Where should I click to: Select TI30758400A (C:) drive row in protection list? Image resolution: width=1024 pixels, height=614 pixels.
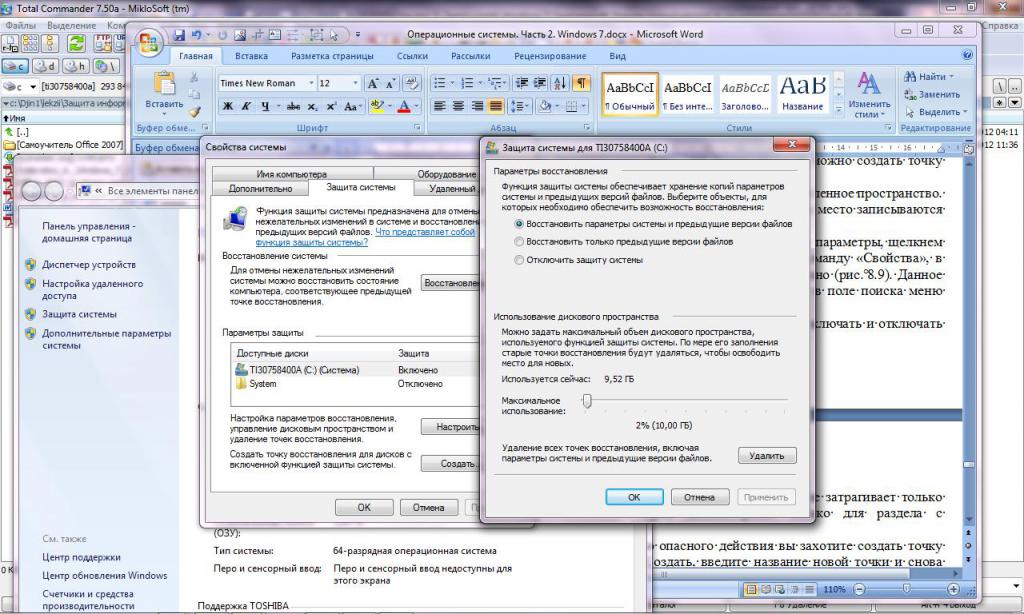356,370
